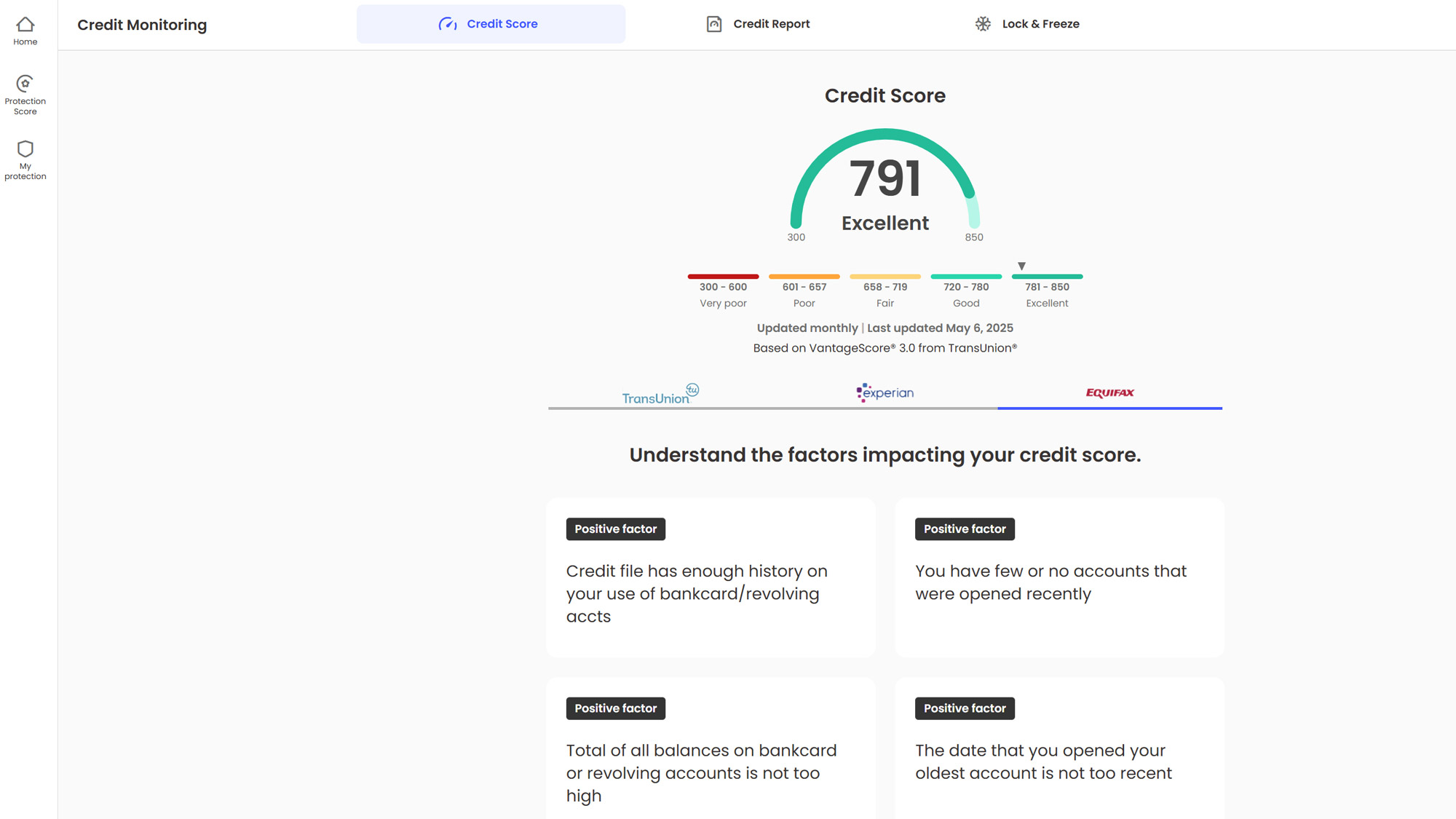Open the Lock & Freeze tab label

(1040, 24)
